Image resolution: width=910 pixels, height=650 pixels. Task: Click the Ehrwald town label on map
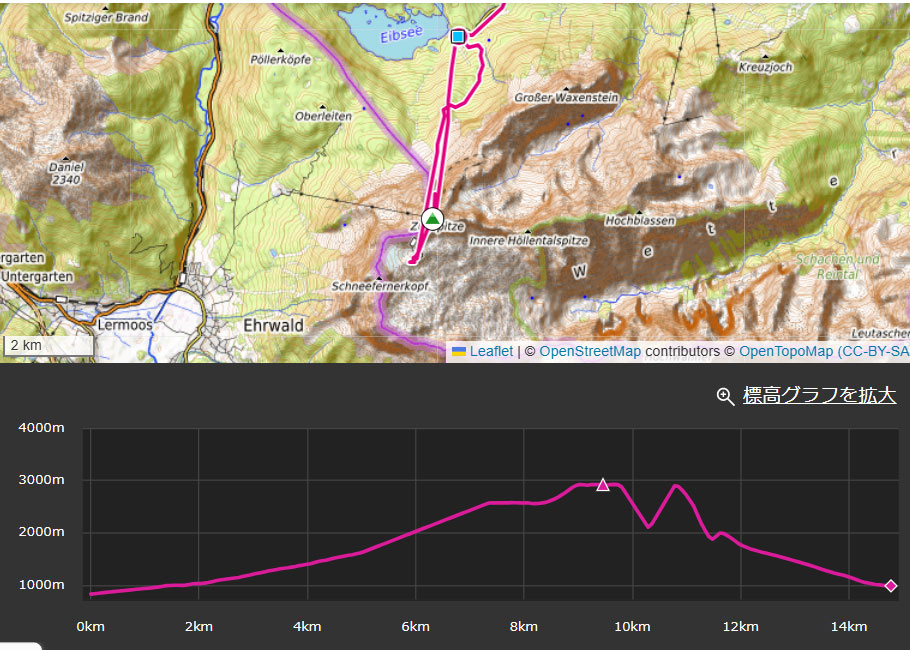273,326
